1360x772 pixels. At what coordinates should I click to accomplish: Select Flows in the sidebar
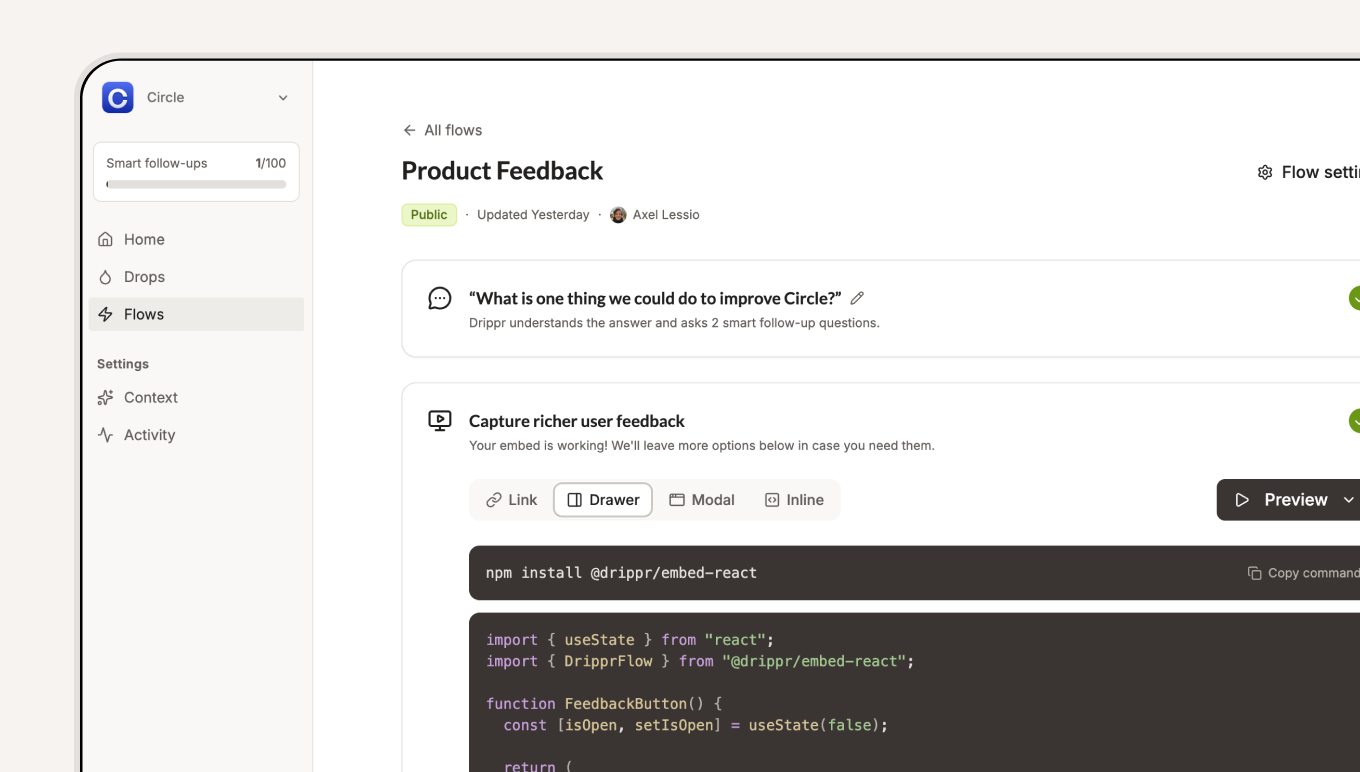point(196,314)
